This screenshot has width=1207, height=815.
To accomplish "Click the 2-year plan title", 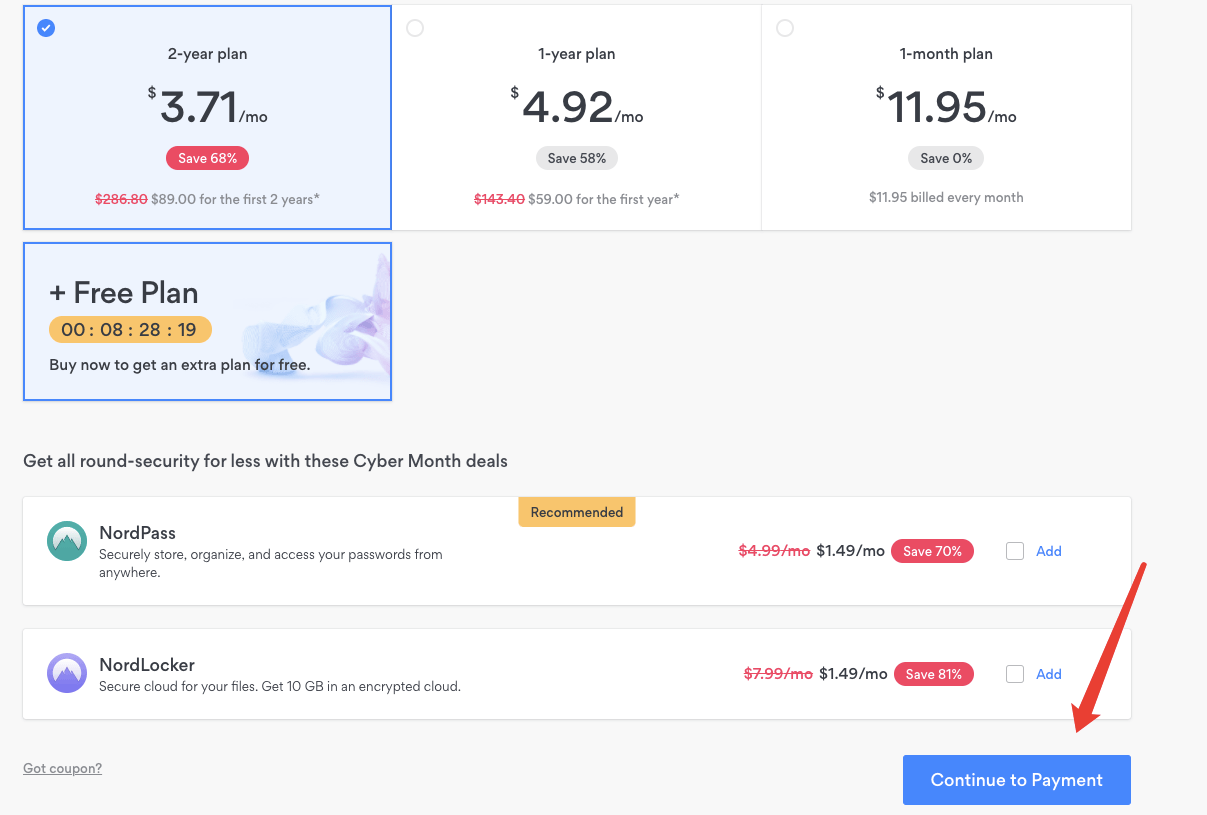I will point(208,54).
